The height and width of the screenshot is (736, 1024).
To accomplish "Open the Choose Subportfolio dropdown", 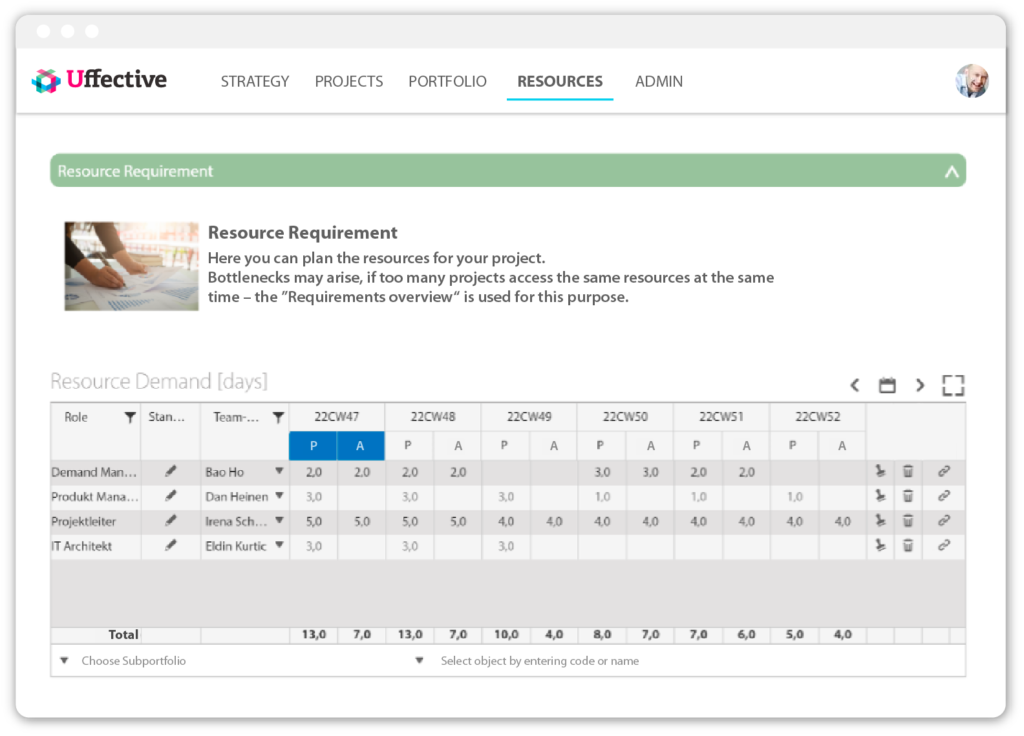I will (64, 661).
